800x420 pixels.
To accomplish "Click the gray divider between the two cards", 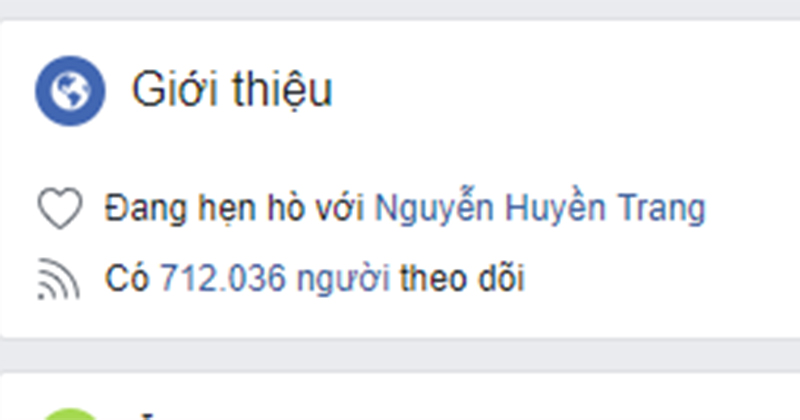I will [x=400, y=355].
